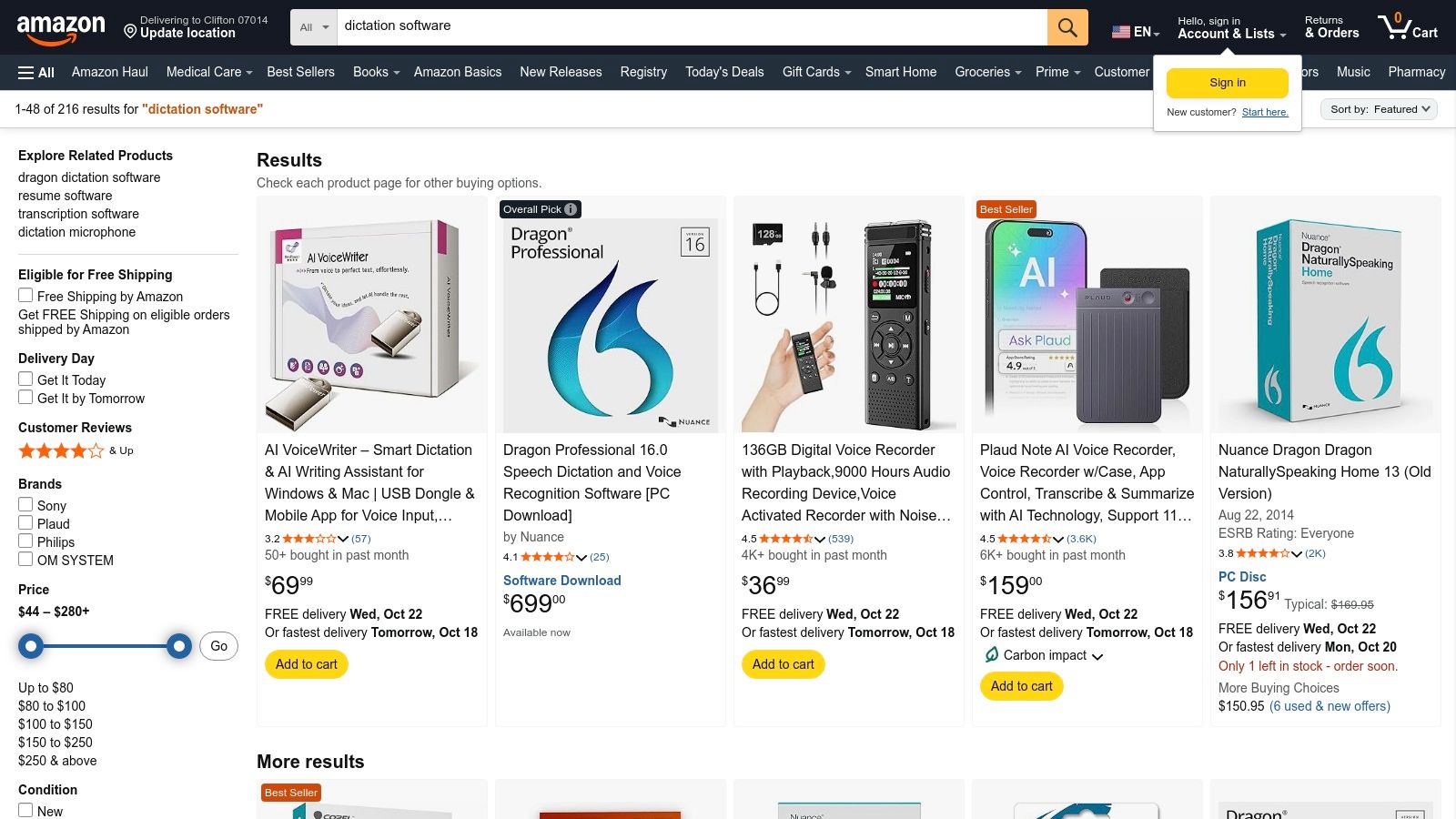Viewport: 1456px width, 819px height.
Task: Click the Software Download link for Dragon Professional
Action: (x=561, y=580)
